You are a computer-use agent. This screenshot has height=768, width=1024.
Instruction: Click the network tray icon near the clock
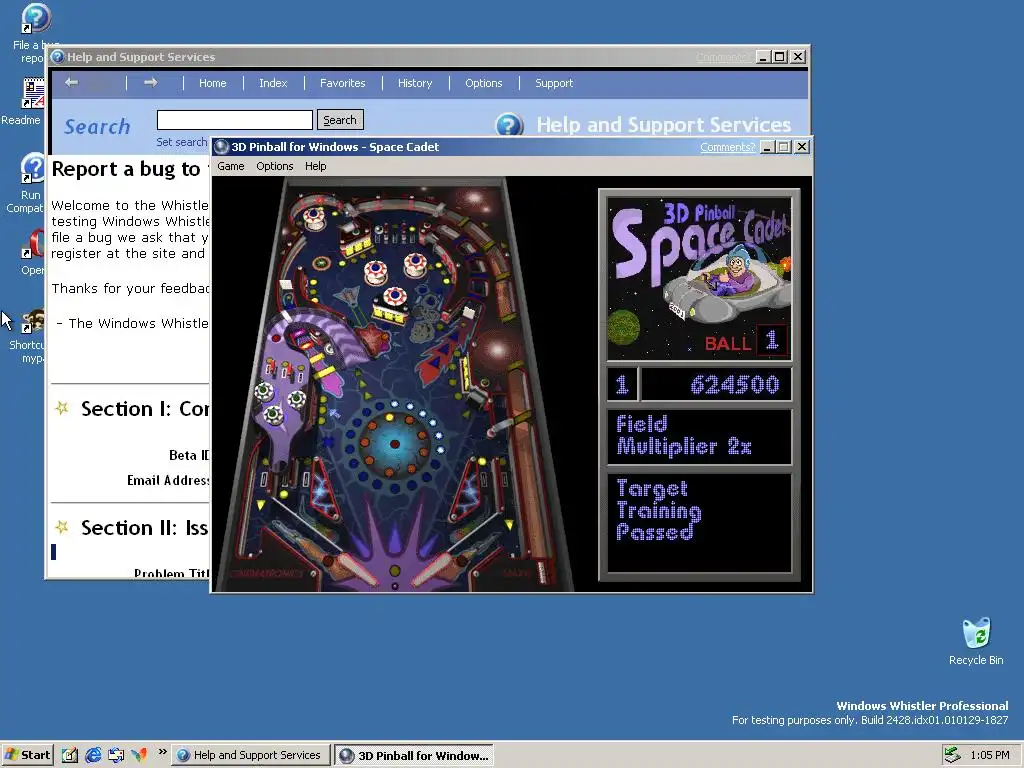[x=953, y=755]
